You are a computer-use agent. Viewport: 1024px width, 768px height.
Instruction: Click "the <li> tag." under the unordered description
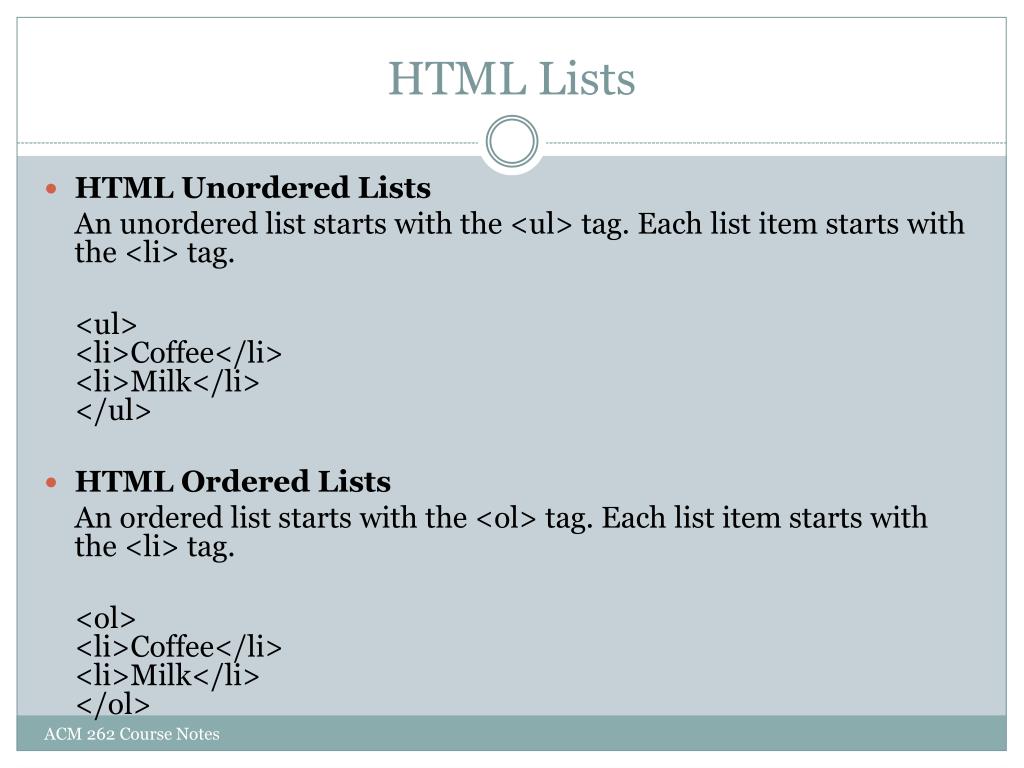[x=155, y=253]
